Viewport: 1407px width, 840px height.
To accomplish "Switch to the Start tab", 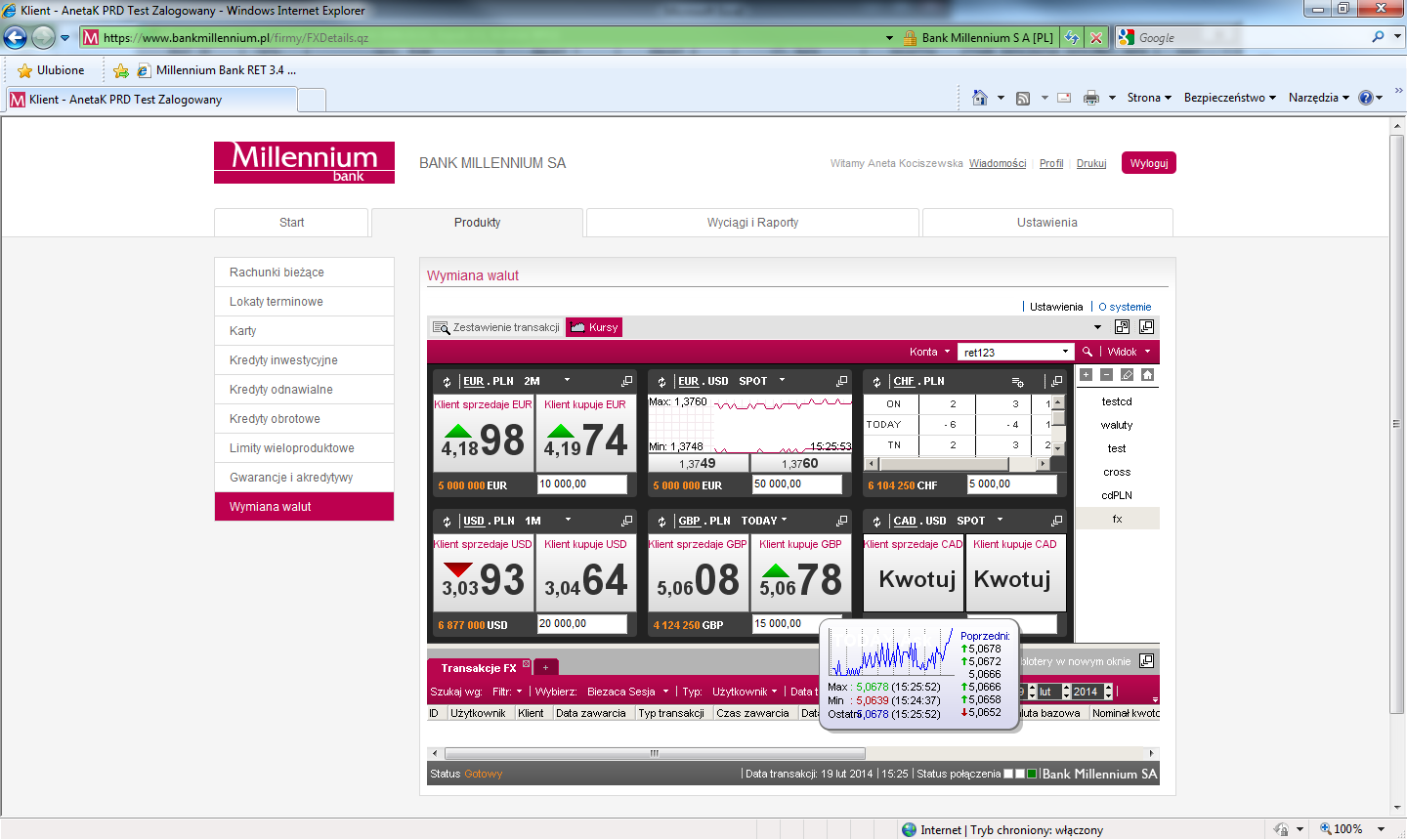I will pyautogui.click(x=291, y=223).
